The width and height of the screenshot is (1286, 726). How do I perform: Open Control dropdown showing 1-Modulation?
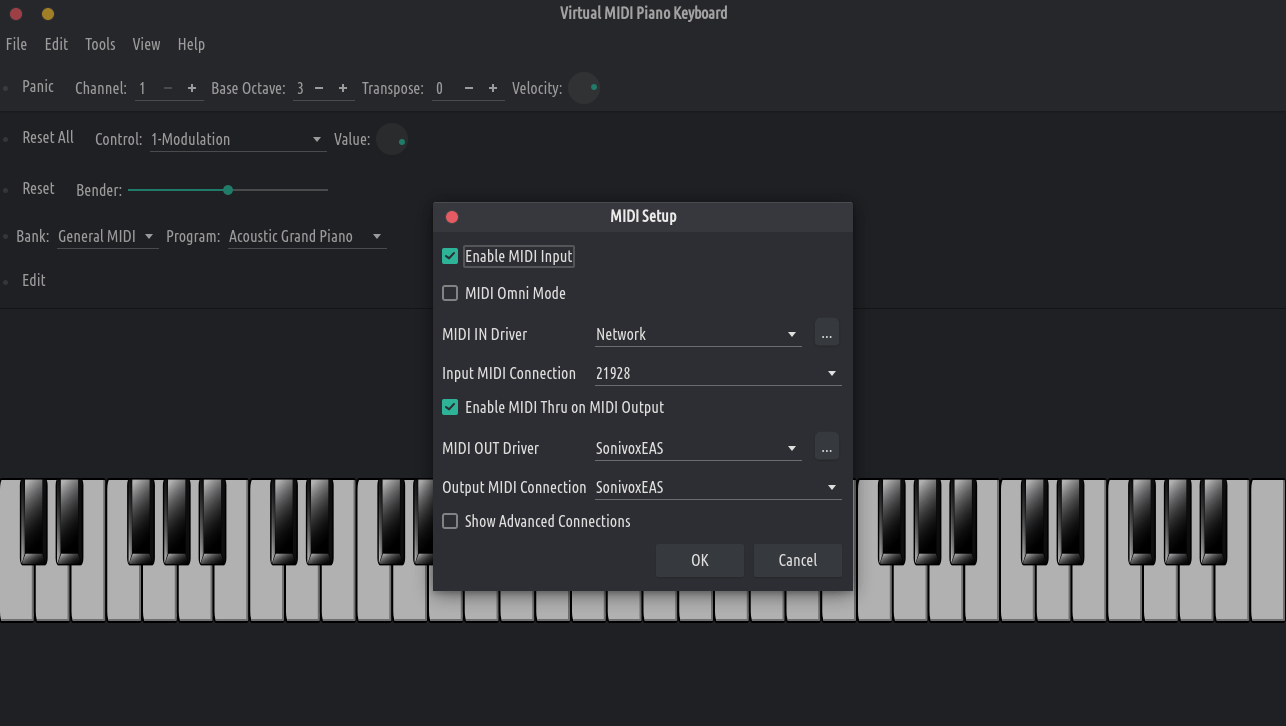click(238, 139)
